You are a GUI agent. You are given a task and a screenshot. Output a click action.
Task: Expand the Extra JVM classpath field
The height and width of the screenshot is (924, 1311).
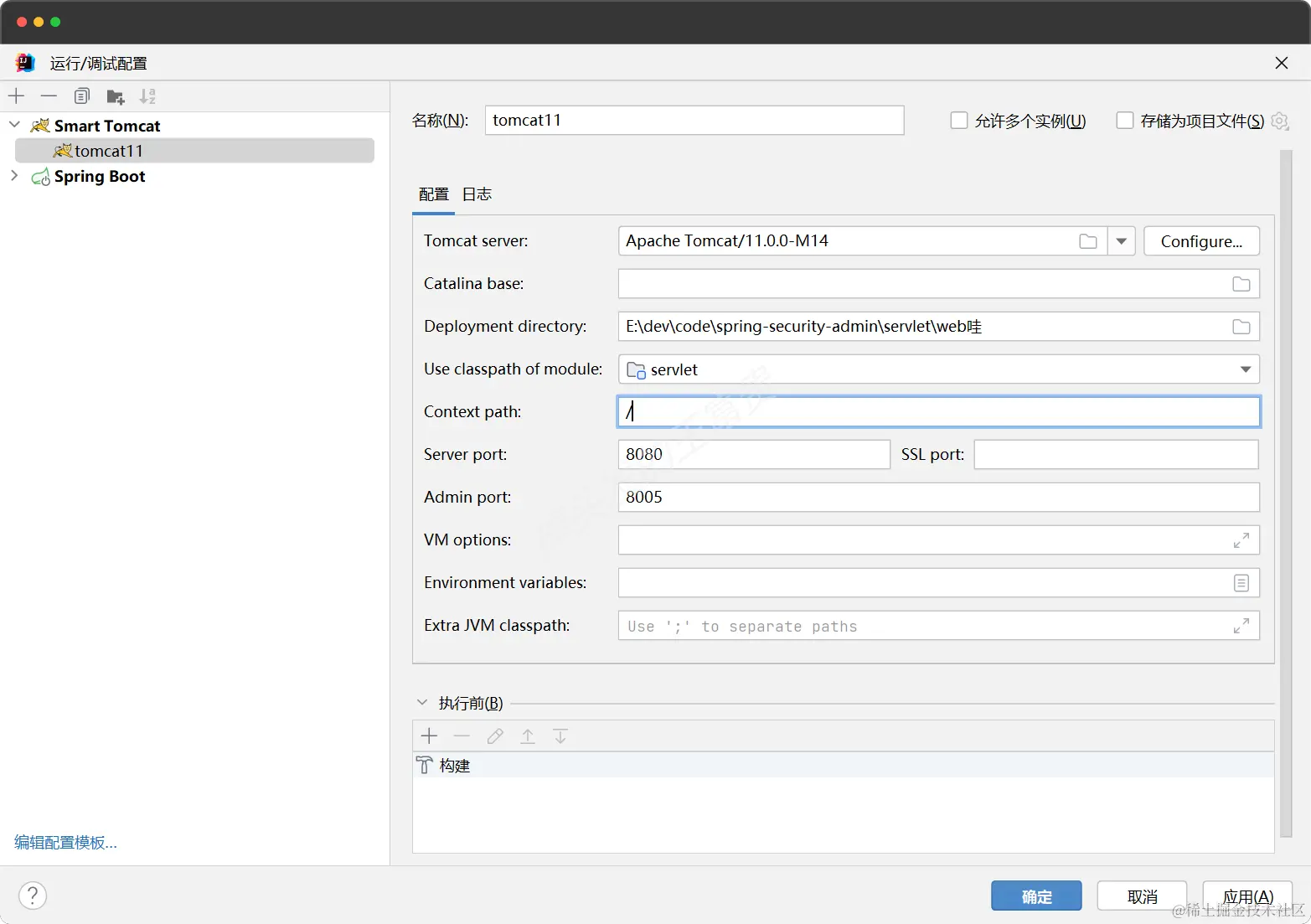(x=1241, y=626)
